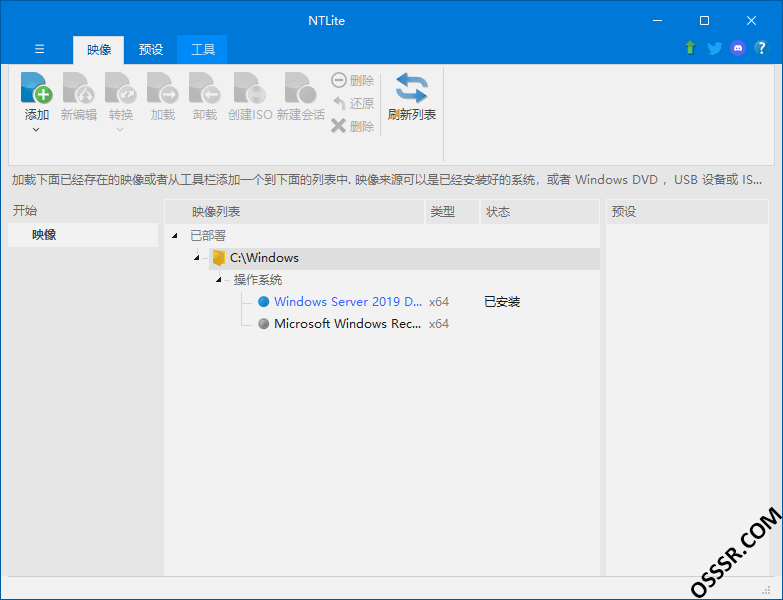783x600 pixels.
Task: Click the C:\Windows yellow folder icon
Action: 218,258
